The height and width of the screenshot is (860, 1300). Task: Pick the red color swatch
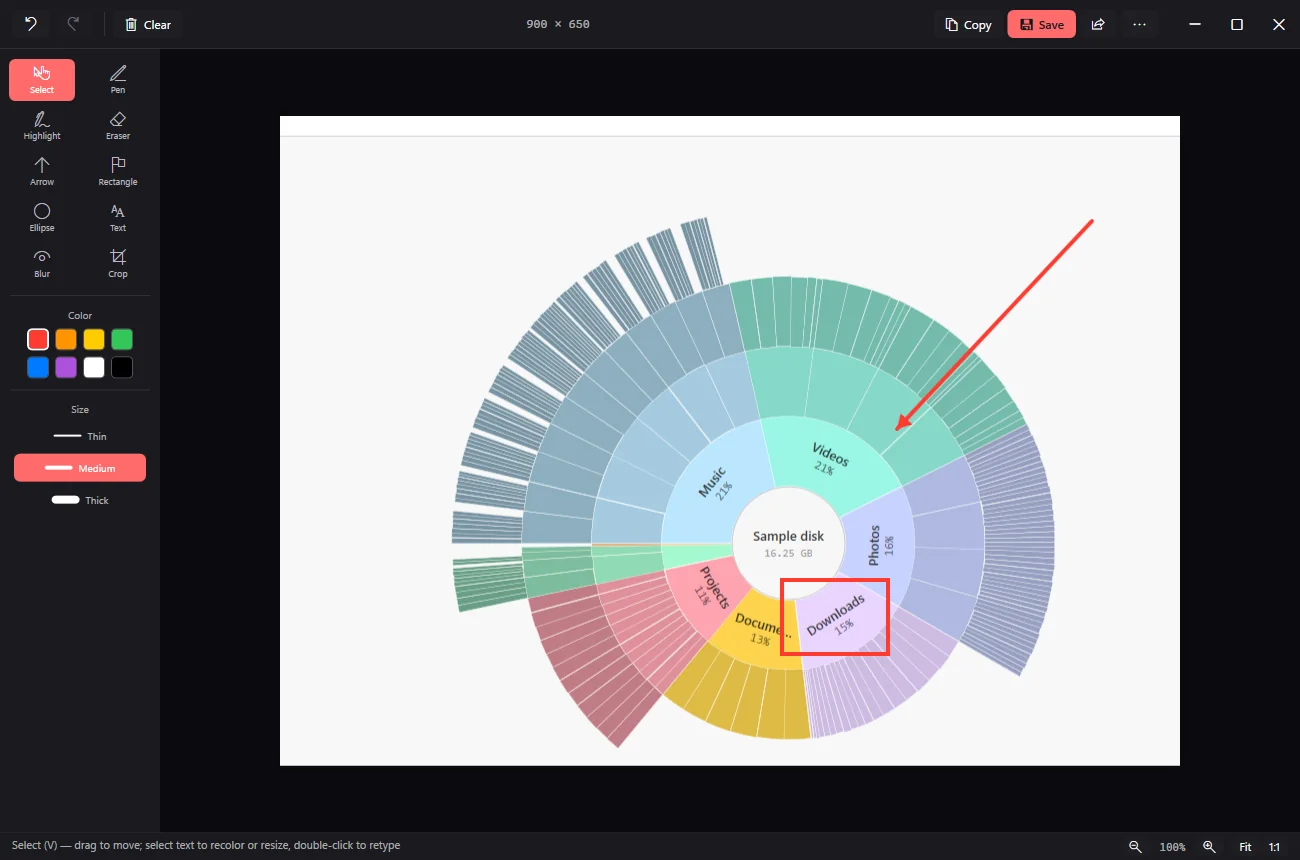[38, 339]
